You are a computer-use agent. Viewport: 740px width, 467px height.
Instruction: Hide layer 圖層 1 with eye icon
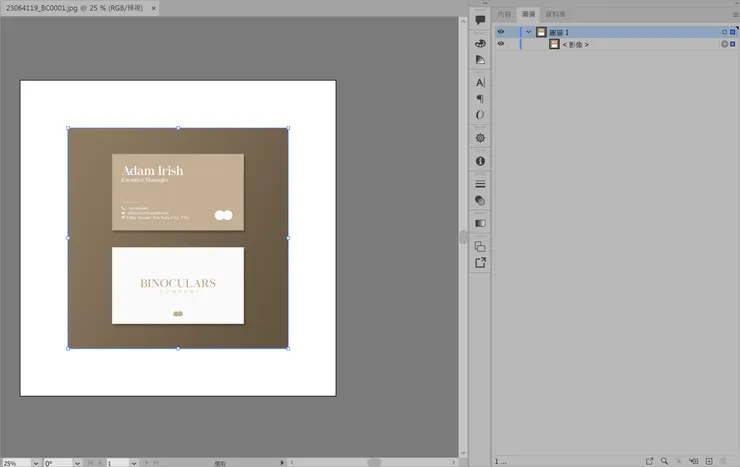[501, 32]
